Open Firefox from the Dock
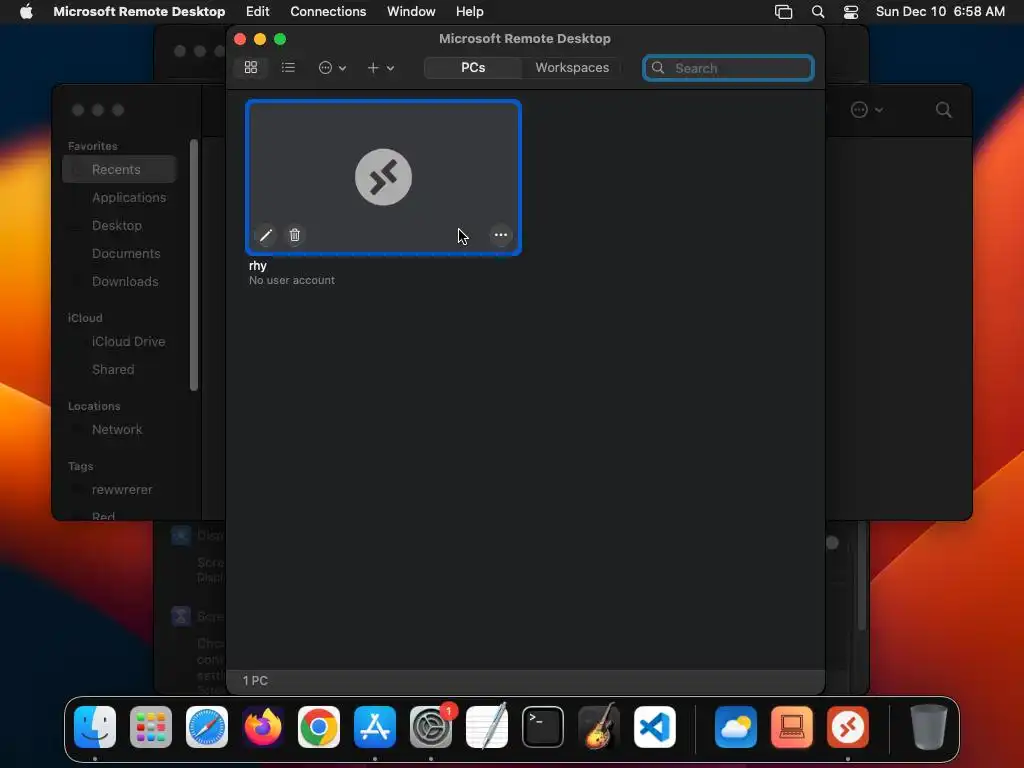 tap(263, 727)
